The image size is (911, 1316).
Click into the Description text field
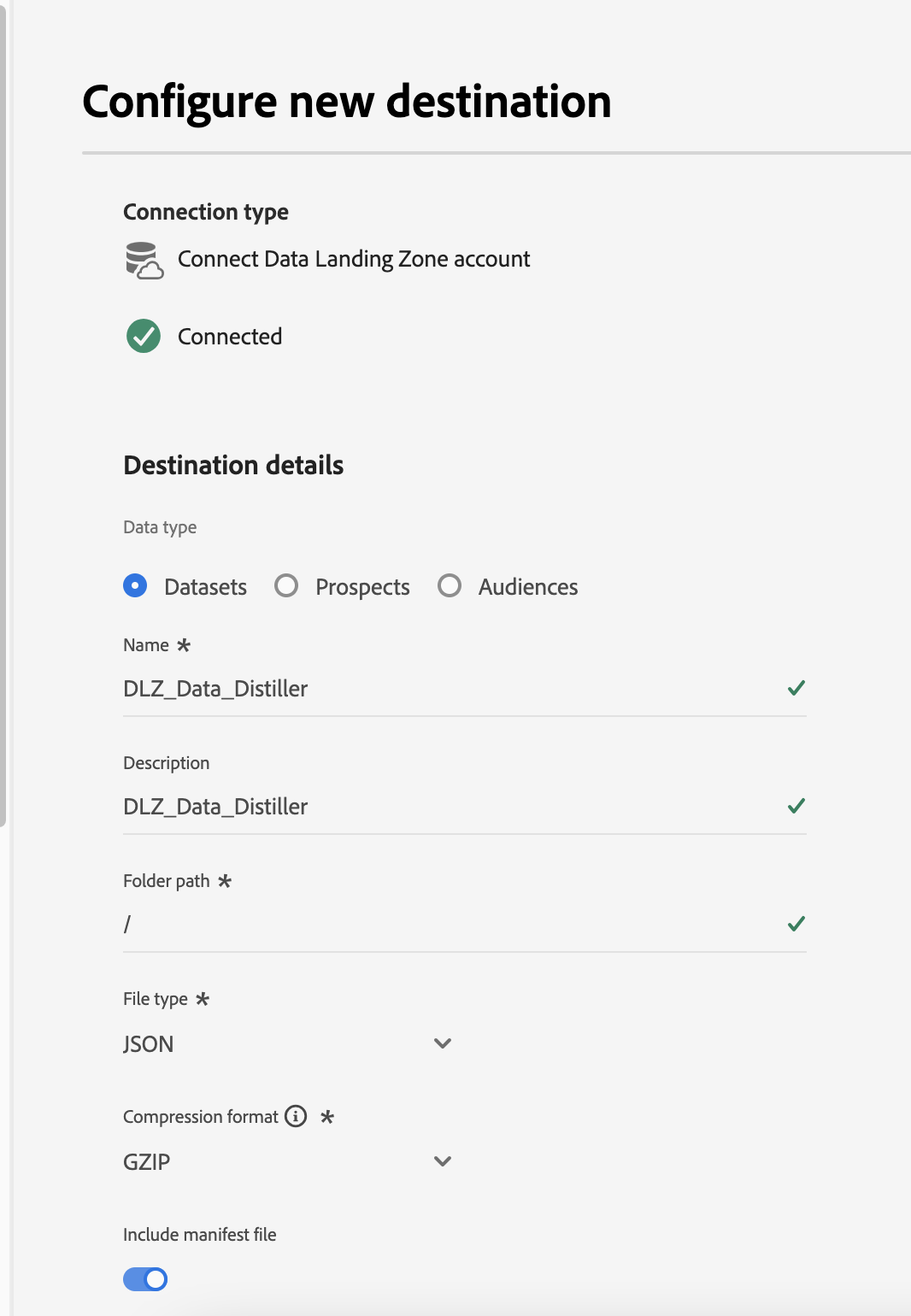click(444, 807)
